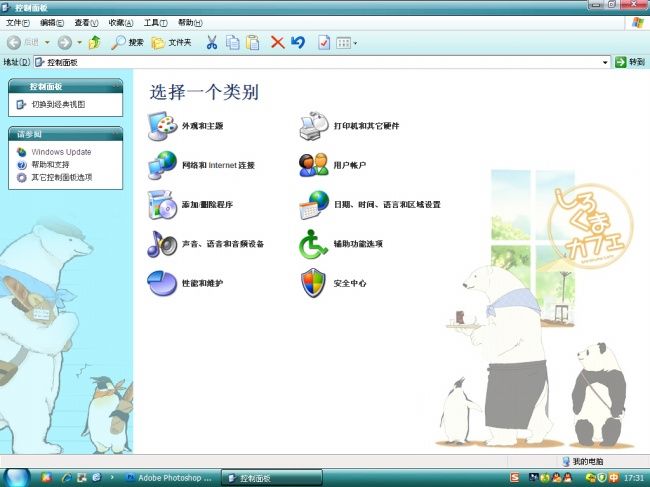Click the Cut scissors toolbar icon

tap(212, 42)
